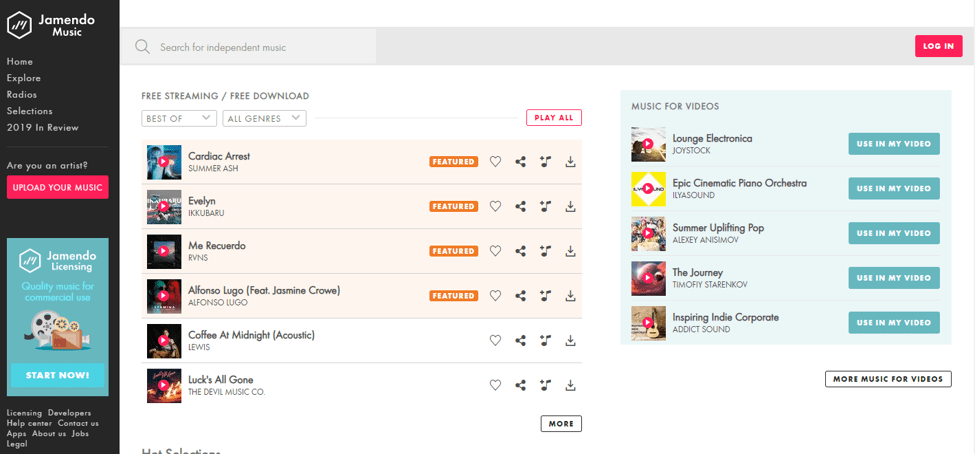The image size is (975, 454).
Task: Open artist THE DEVIL MUSIC CO. link
Action: (227, 392)
